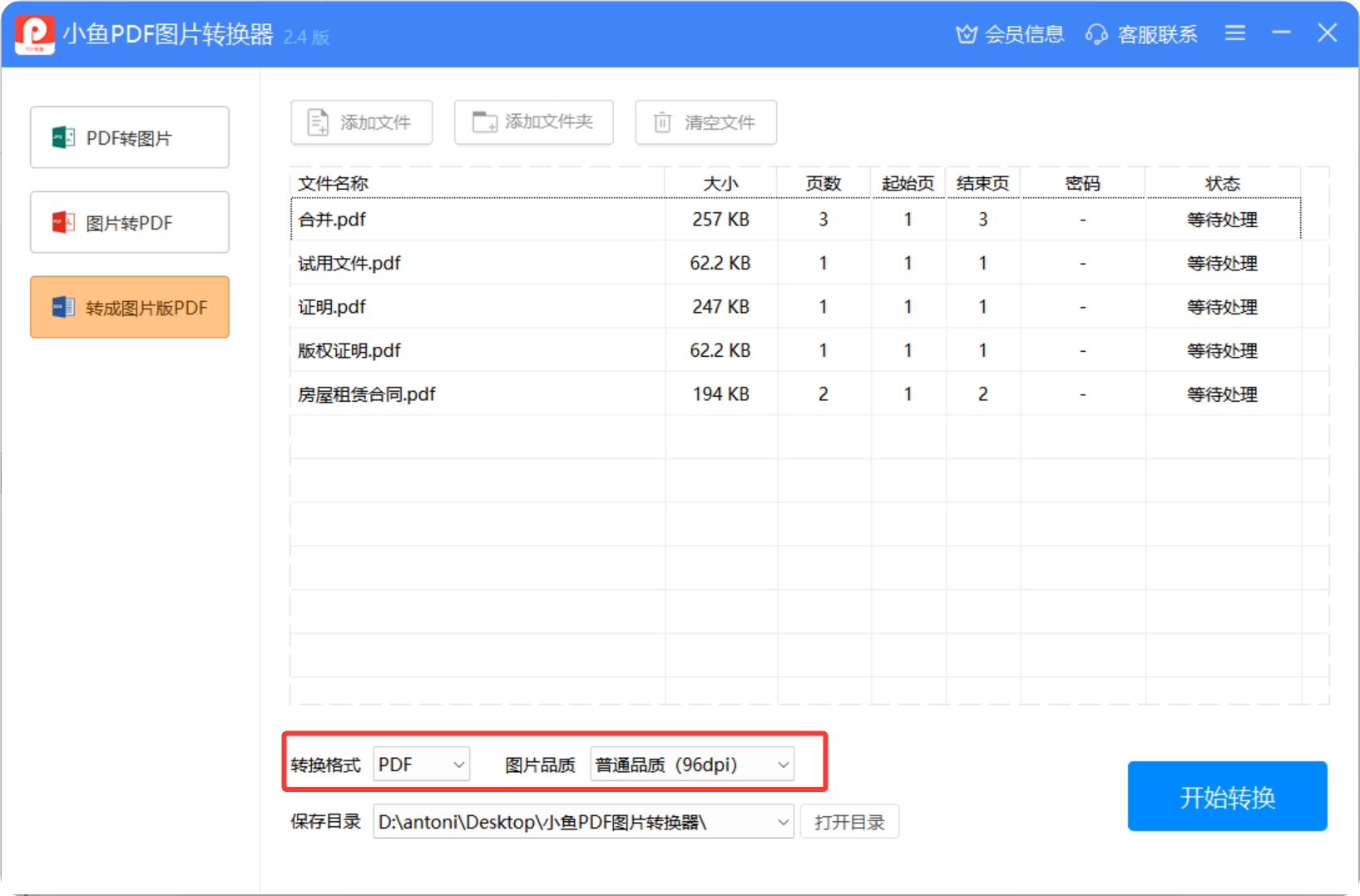Image resolution: width=1360 pixels, height=896 pixels.
Task: Open the 图片品质 quality dropdown
Action: pyautogui.click(x=691, y=765)
